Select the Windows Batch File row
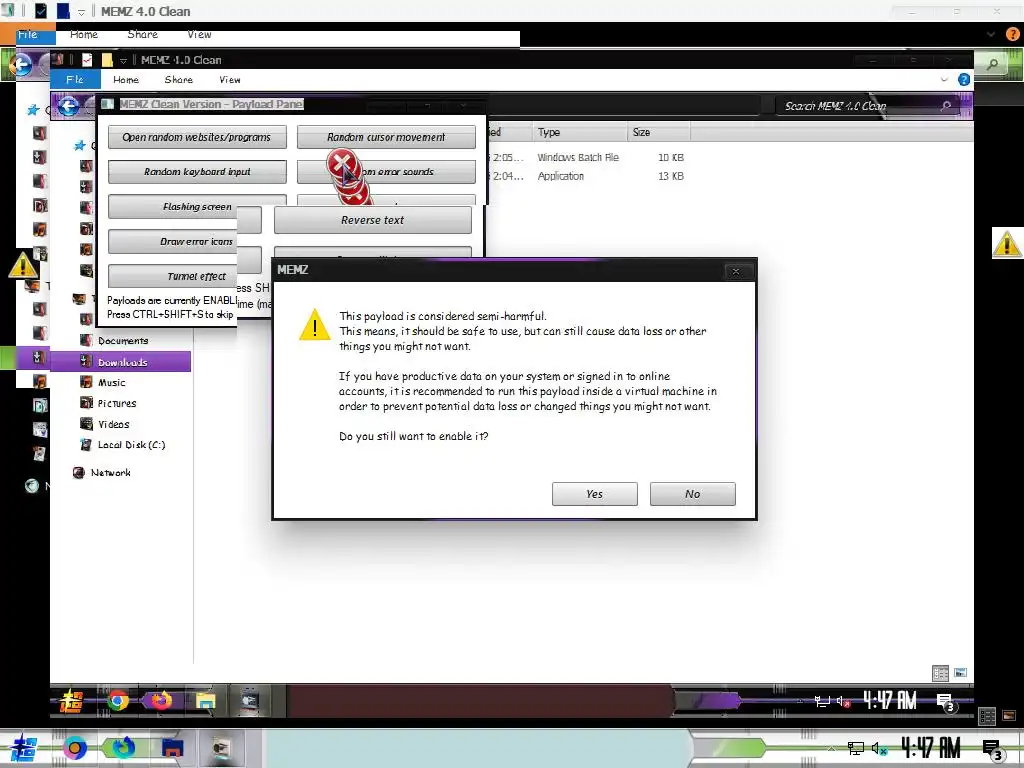 [586, 157]
